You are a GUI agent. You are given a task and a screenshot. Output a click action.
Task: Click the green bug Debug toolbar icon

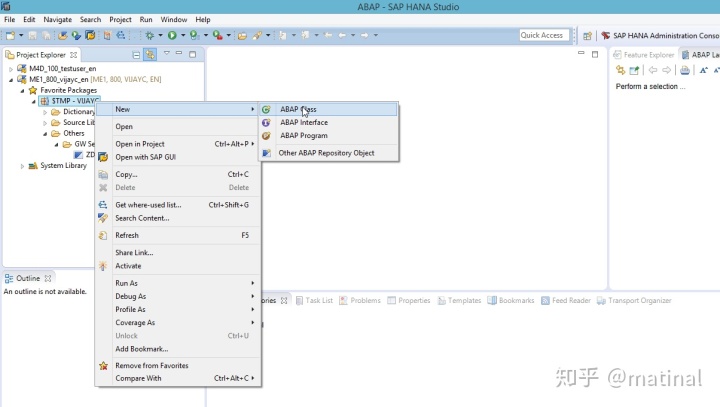click(x=150, y=35)
